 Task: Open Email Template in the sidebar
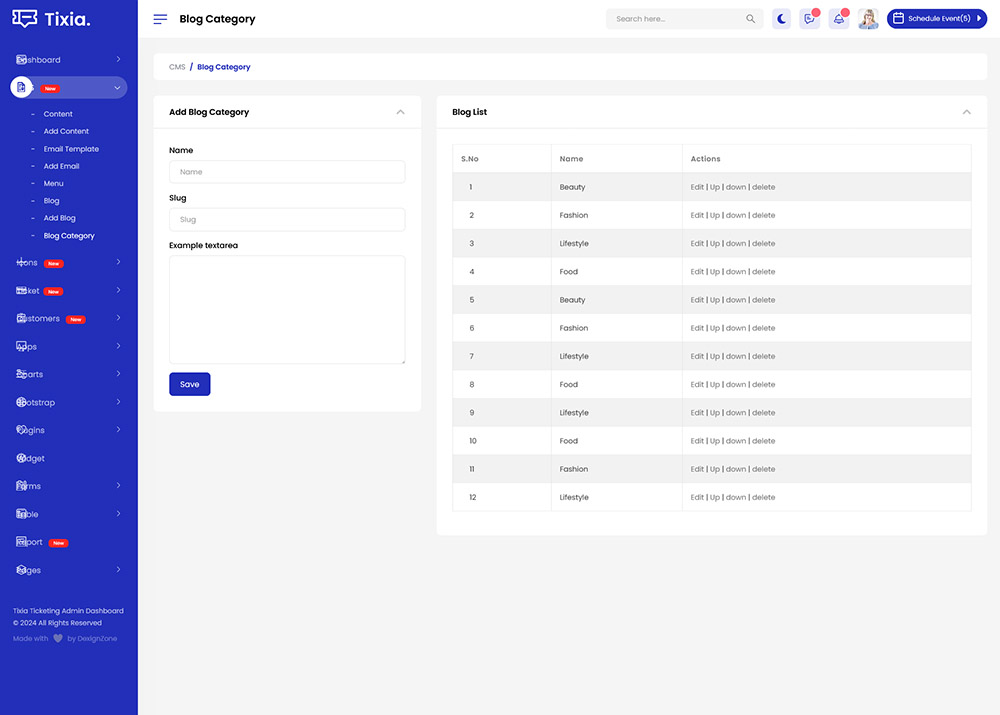click(x=71, y=149)
